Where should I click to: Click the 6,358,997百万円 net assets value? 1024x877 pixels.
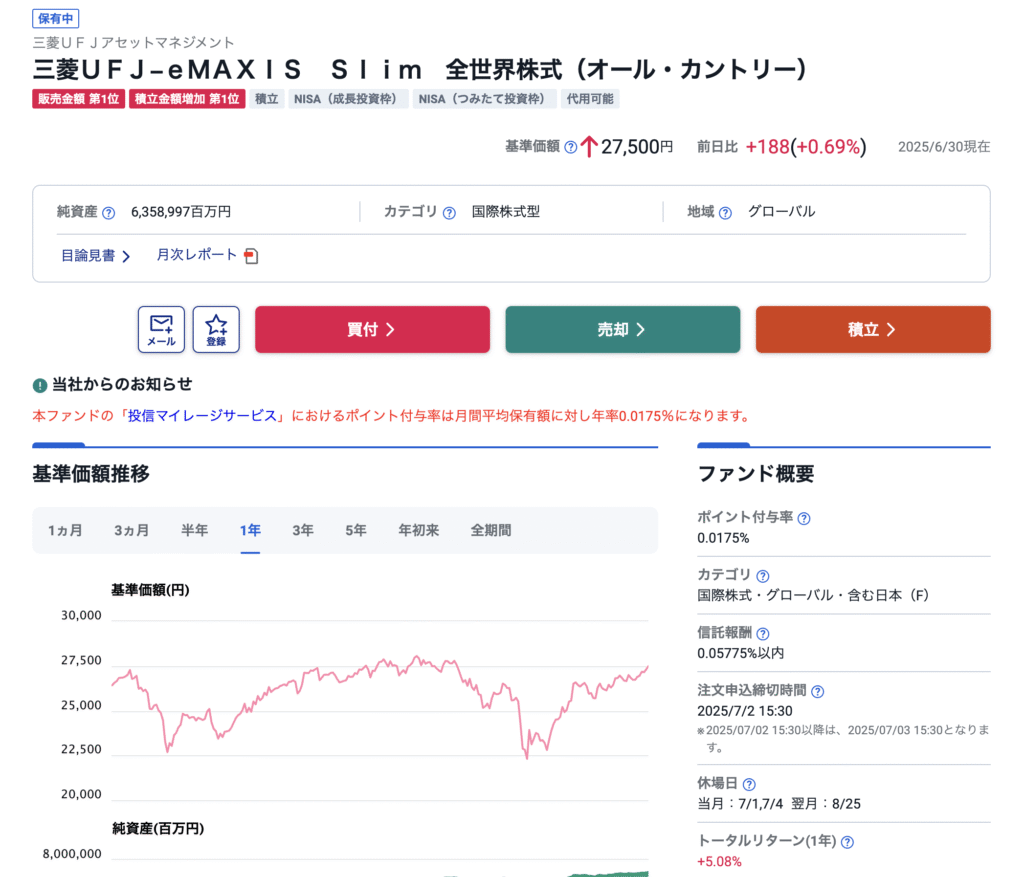tap(181, 212)
